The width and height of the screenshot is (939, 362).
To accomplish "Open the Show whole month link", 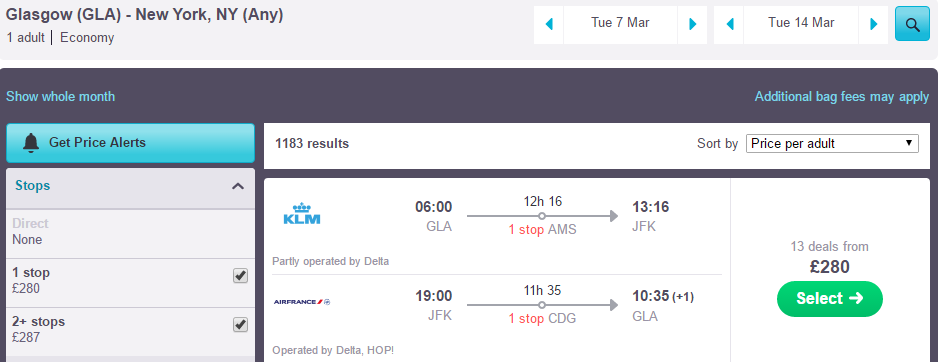I will (x=60, y=96).
